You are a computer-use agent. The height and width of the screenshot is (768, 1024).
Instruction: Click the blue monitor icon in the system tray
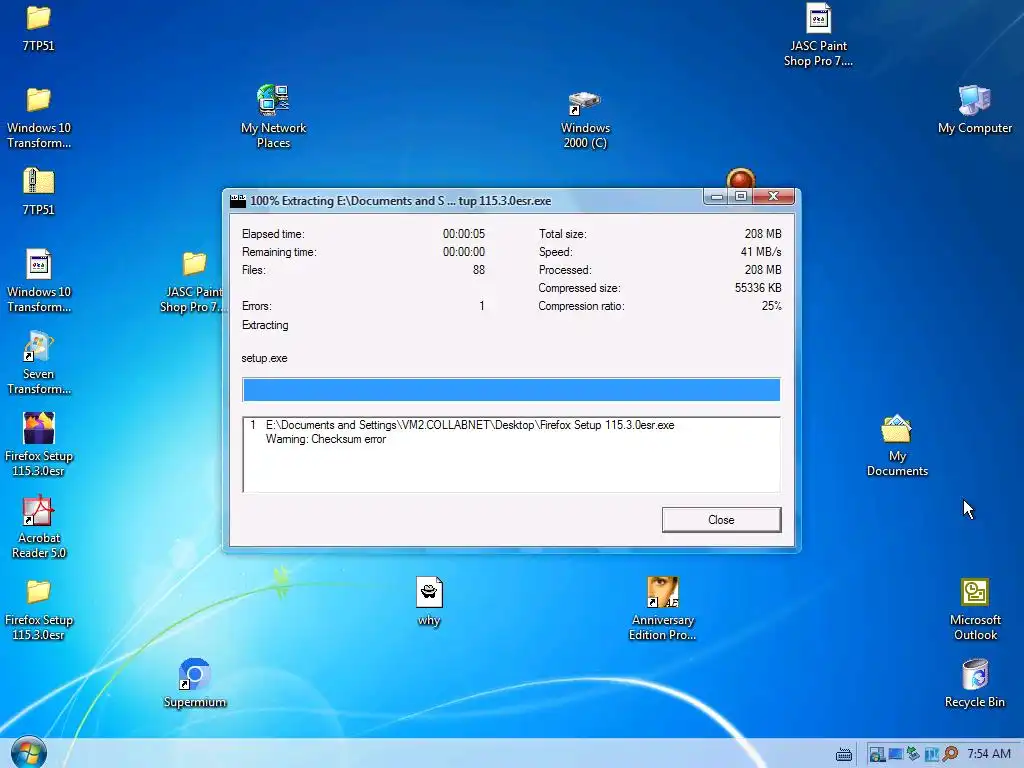pos(895,754)
